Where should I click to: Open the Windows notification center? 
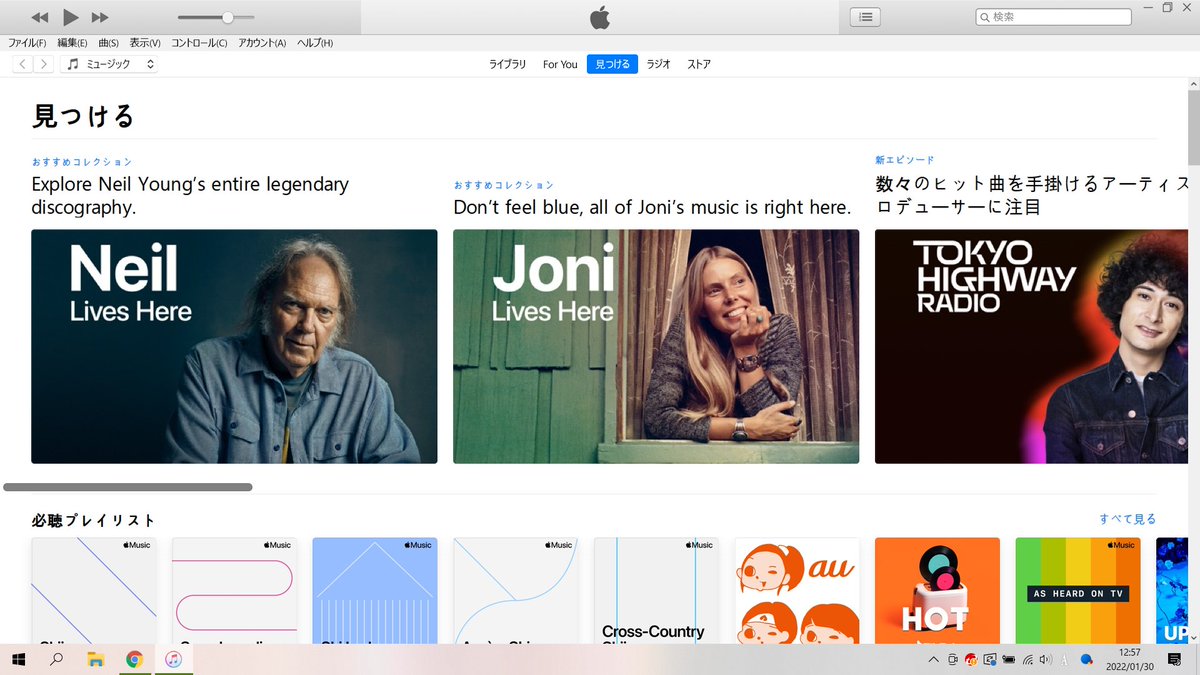click(1175, 660)
